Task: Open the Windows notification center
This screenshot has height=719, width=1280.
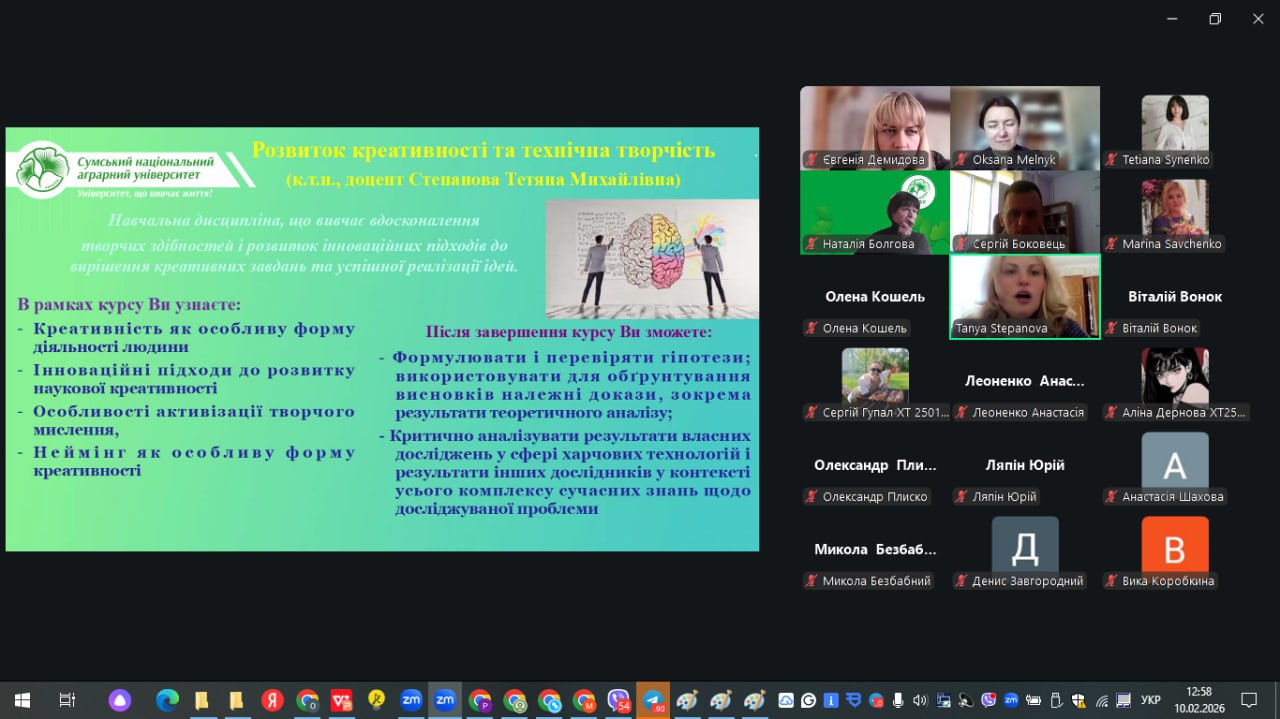Action: point(1248,700)
